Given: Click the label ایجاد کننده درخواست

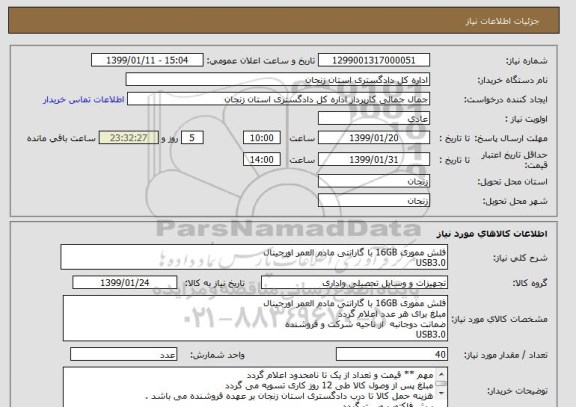Looking at the screenshot, I should [x=506, y=100].
